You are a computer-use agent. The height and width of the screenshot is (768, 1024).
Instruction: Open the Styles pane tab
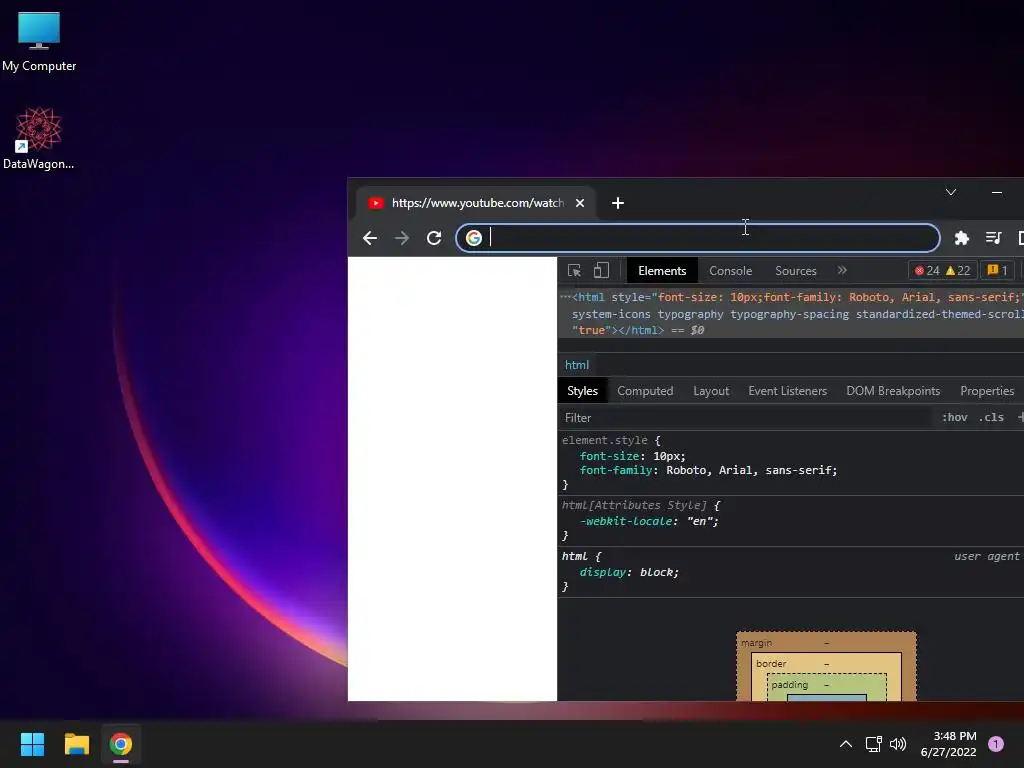click(583, 391)
